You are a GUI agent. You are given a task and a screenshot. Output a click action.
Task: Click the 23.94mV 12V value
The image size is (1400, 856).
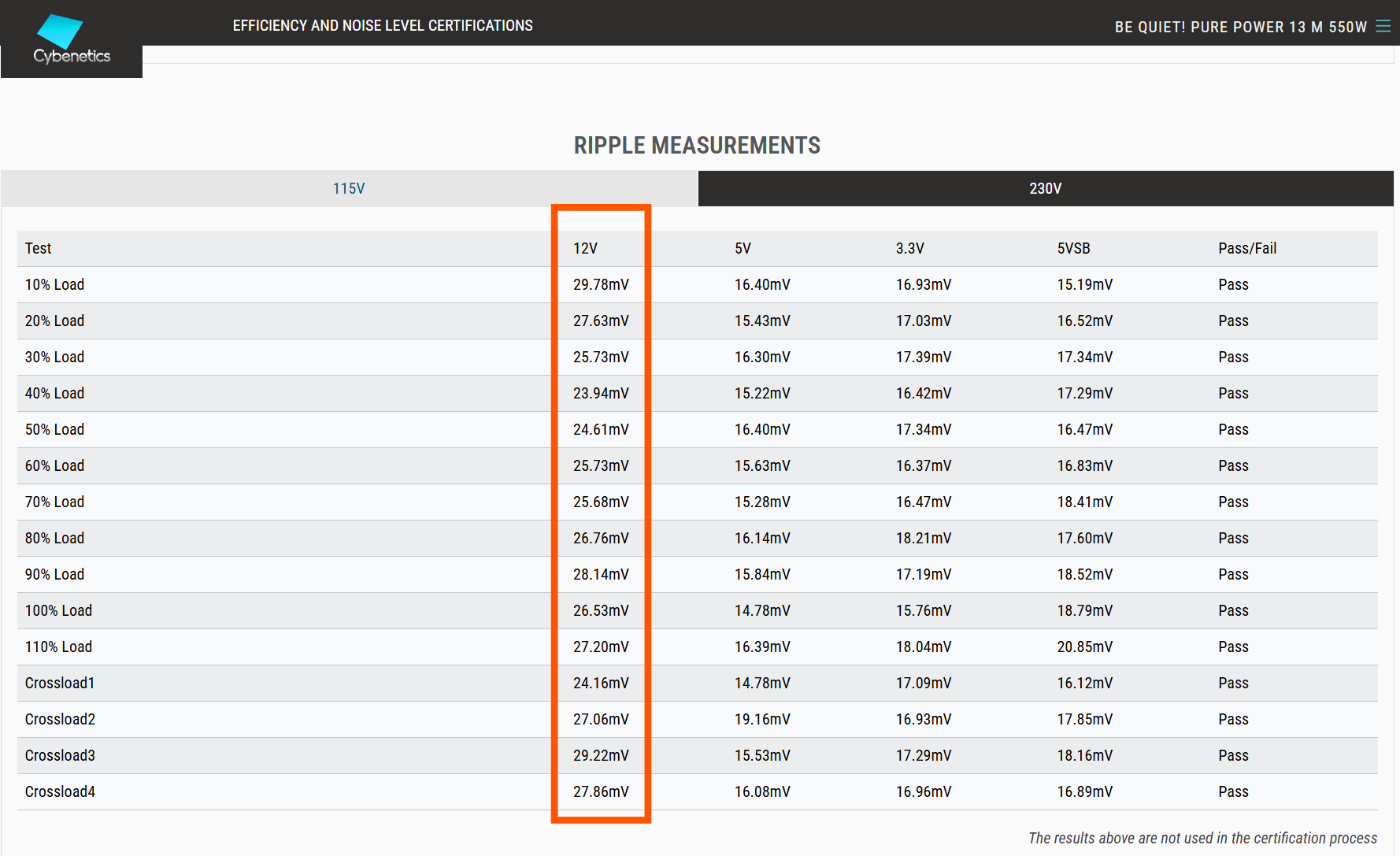coord(601,393)
